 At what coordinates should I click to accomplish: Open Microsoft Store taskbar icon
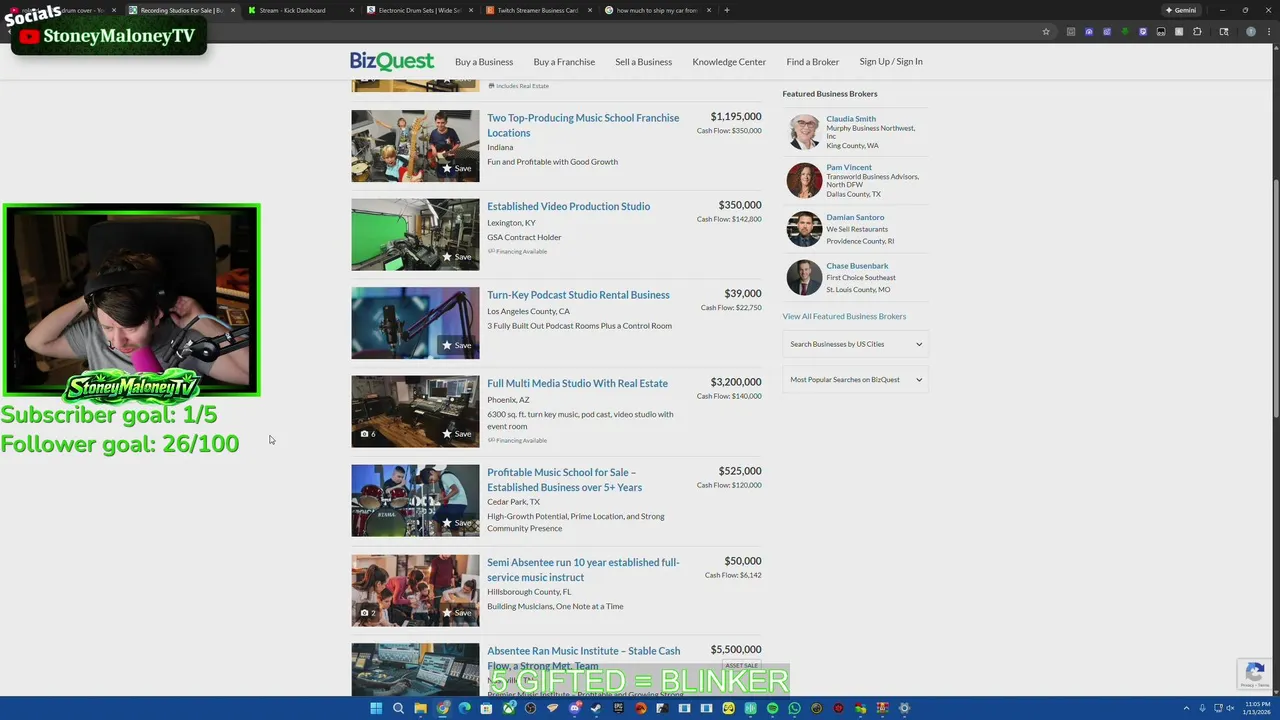[x=486, y=708]
